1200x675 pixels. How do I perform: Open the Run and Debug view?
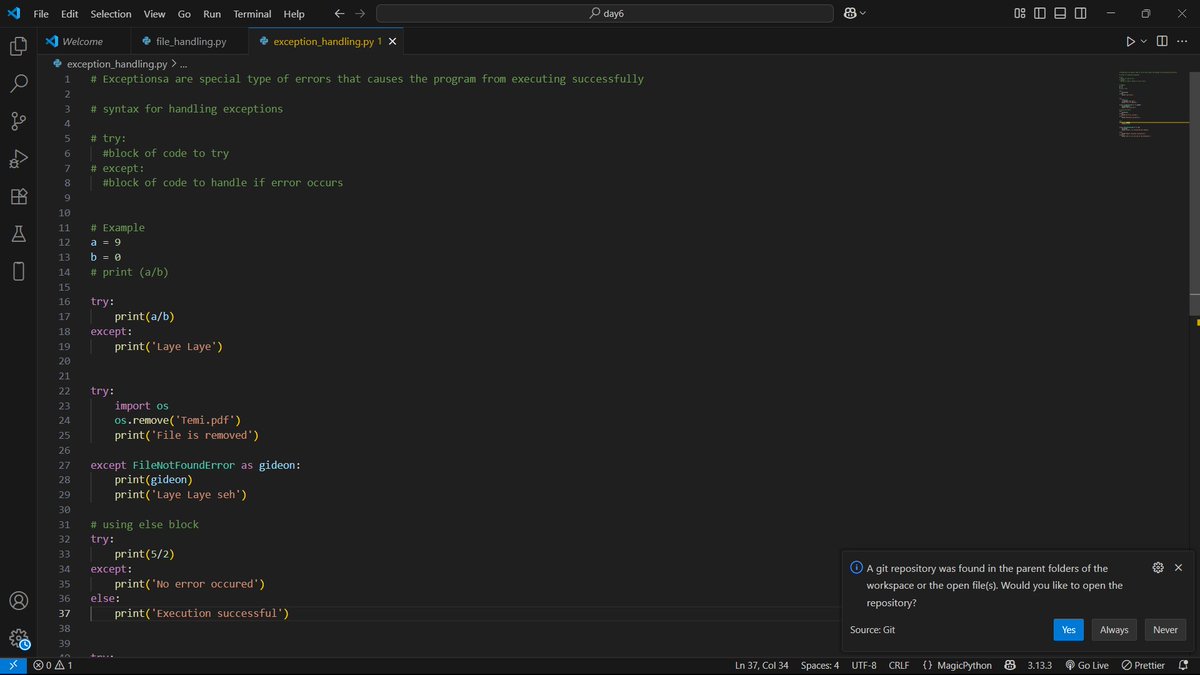click(x=18, y=158)
